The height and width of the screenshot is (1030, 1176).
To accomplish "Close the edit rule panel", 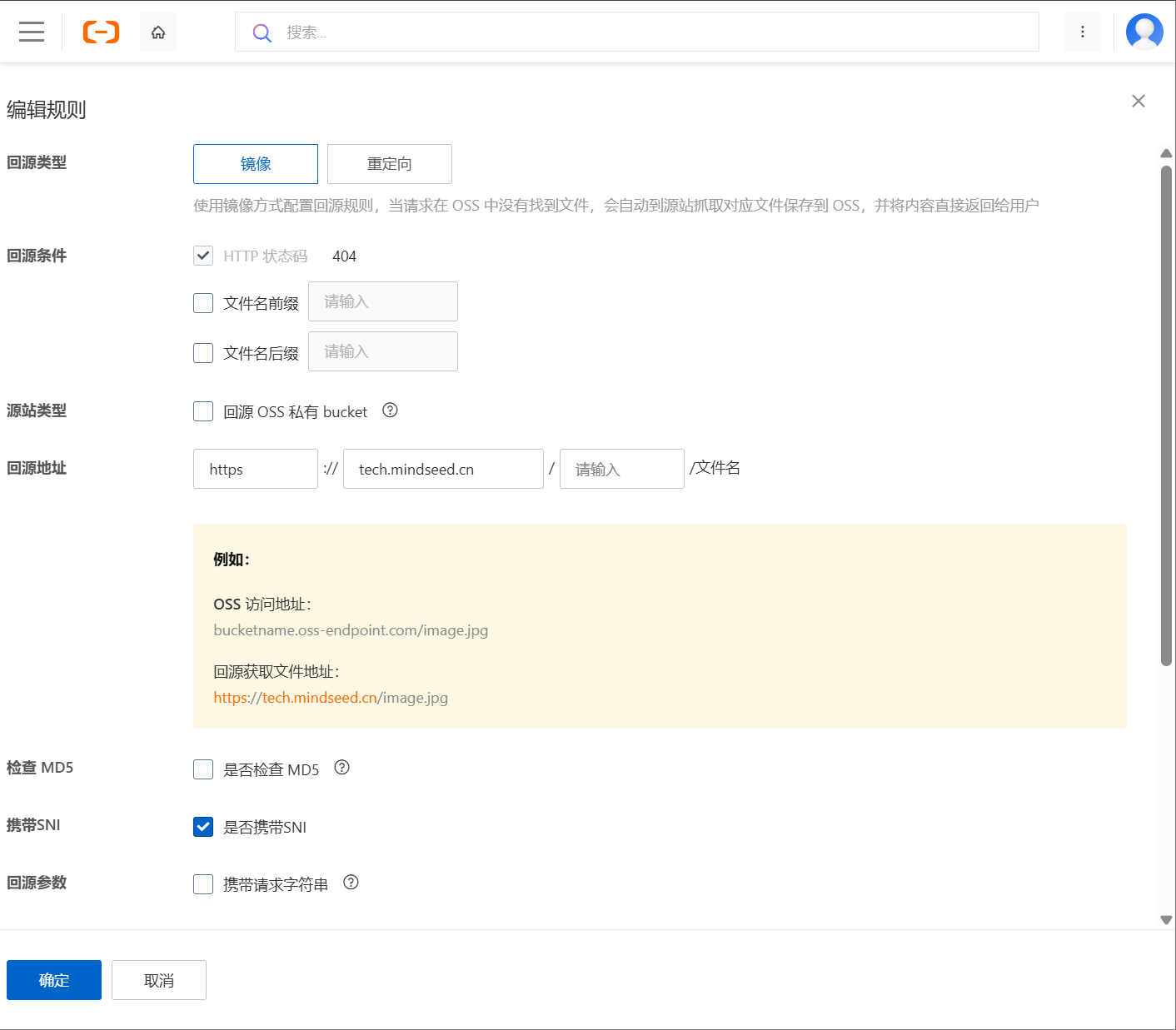I will [1138, 102].
